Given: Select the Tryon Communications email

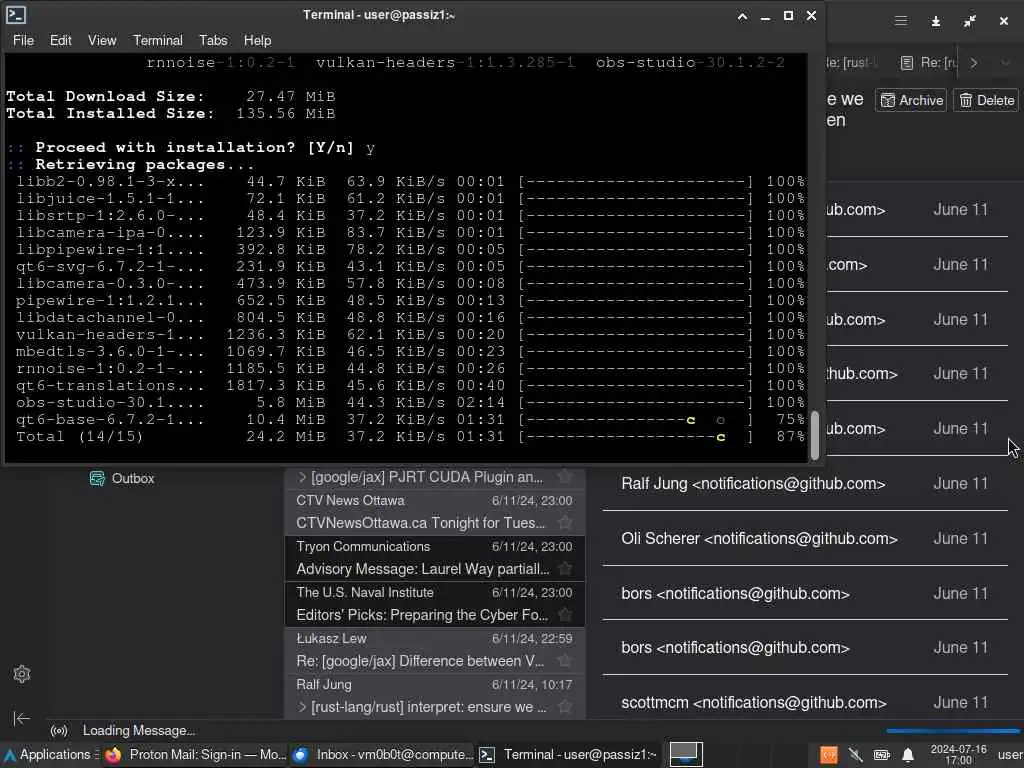Looking at the screenshot, I should pyautogui.click(x=435, y=558).
